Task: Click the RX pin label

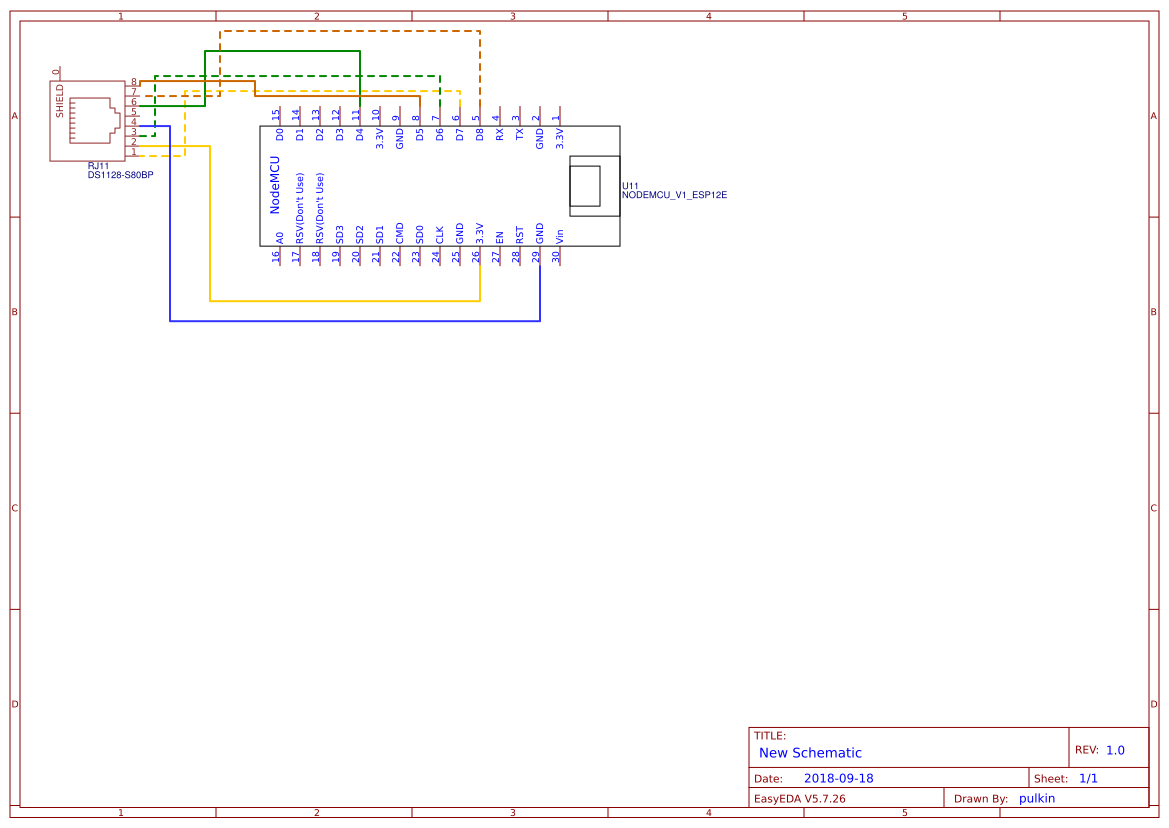Action: click(x=500, y=134)
